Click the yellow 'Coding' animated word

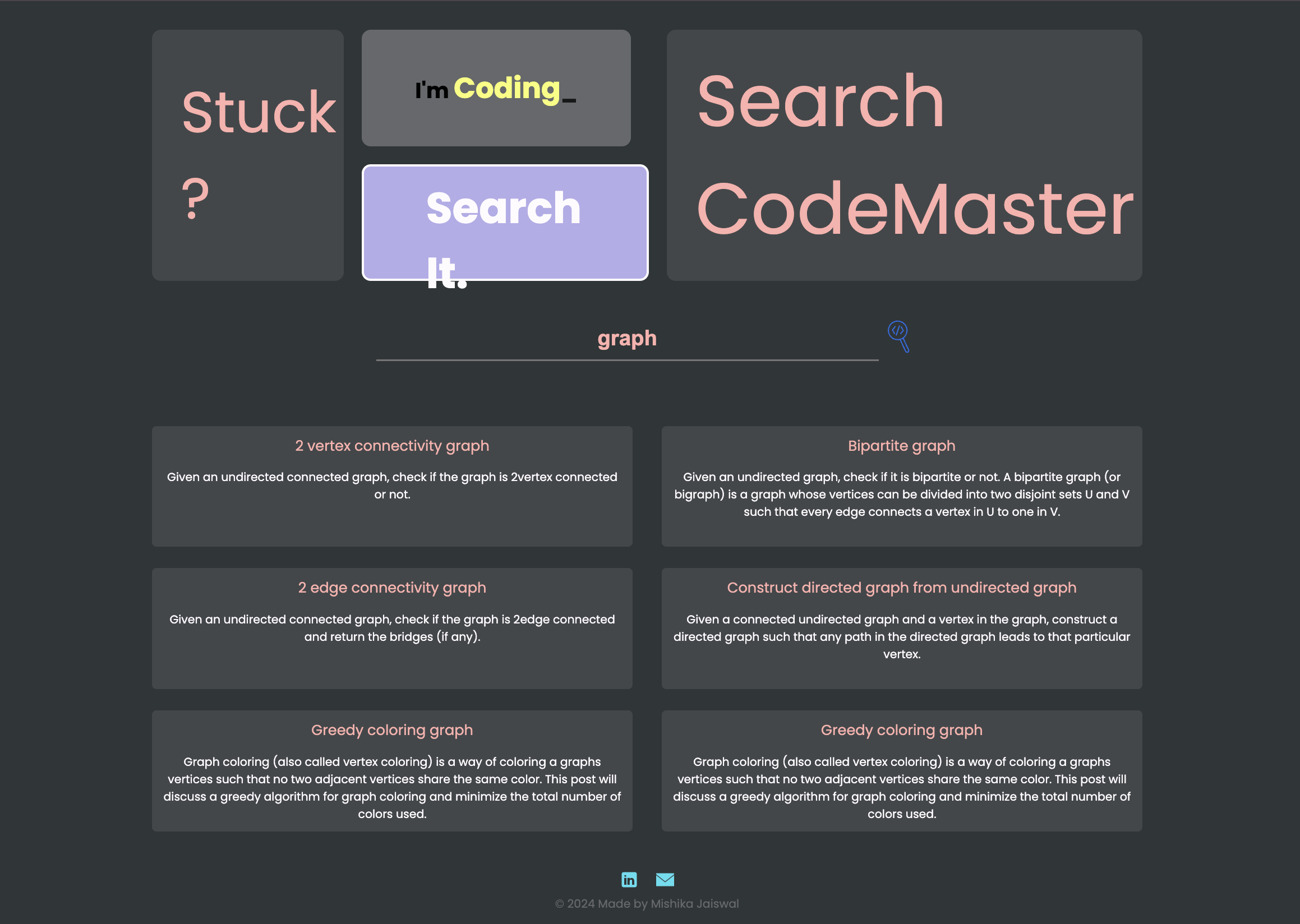(506, 89)
